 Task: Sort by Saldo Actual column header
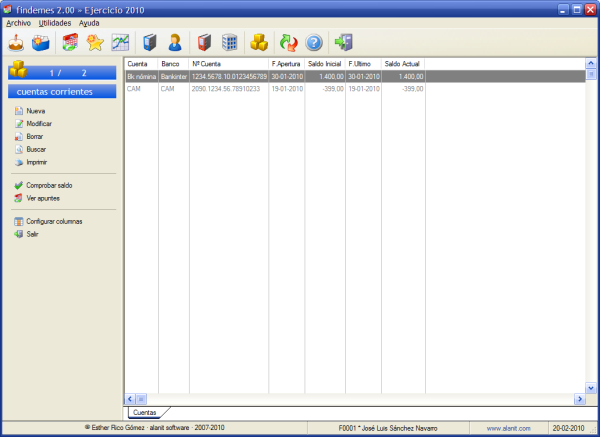coord(403,64)
